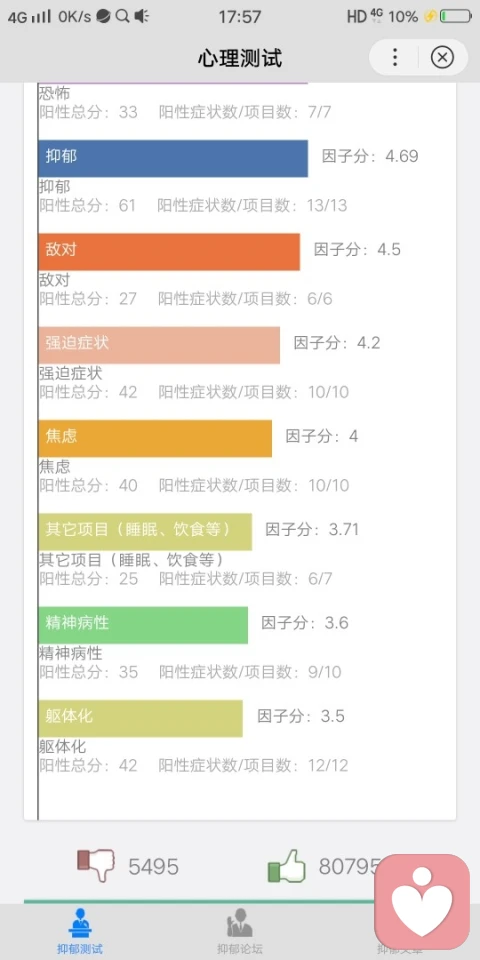Viewport: 480px width, 960px height.
Task: Click the 其它项目（睡眠、饮食等）bar
Action: pyautogui.click(x=145, y=532)
